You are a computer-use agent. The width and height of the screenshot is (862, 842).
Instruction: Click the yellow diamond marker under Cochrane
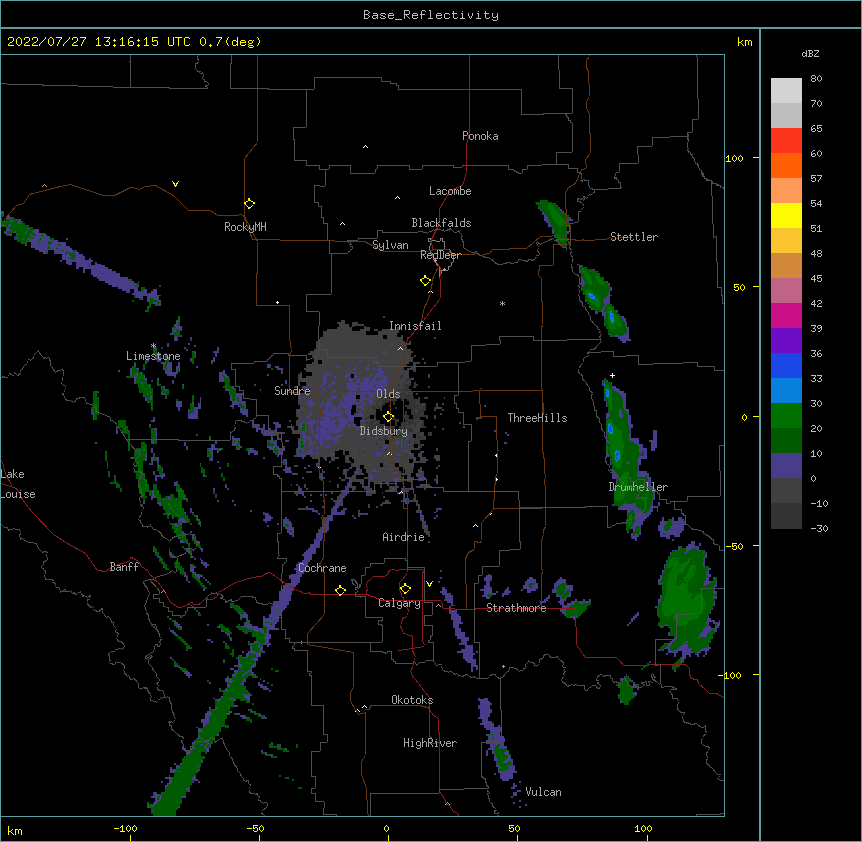tap(340, 590)
